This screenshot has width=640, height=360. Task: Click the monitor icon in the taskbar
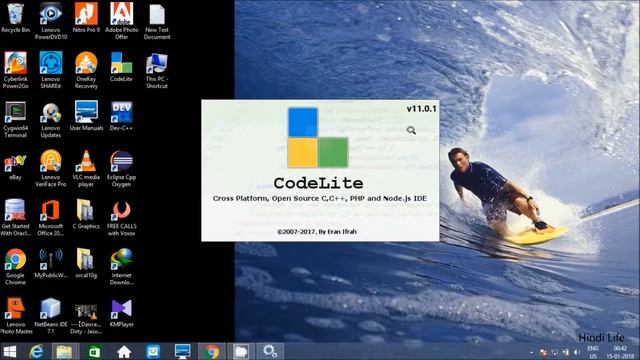[x=182, y=351]
